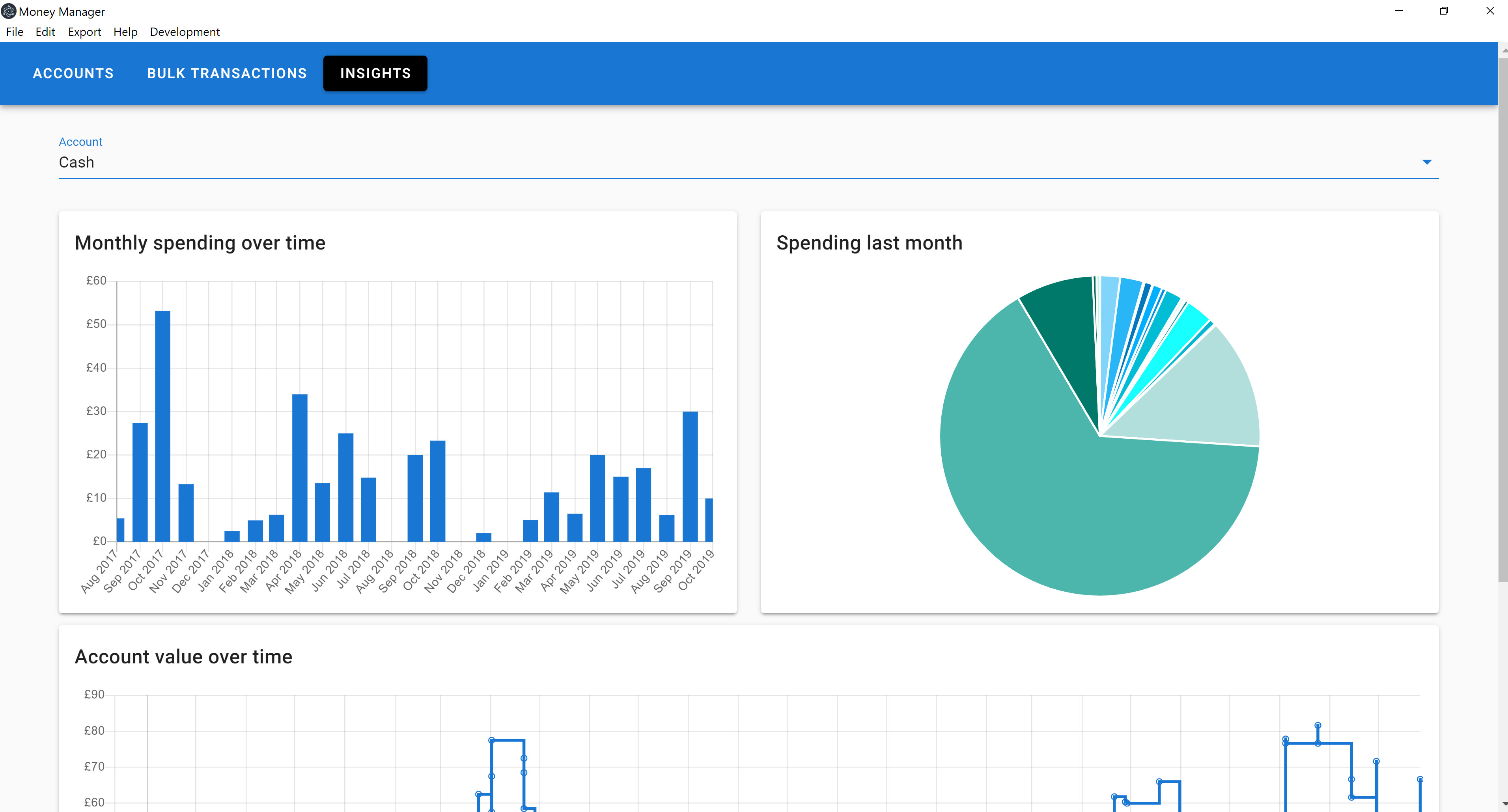Click the Sep 2017 spending bar
Viewport: 1508px width, 812px height.
(x=140, y=482)
